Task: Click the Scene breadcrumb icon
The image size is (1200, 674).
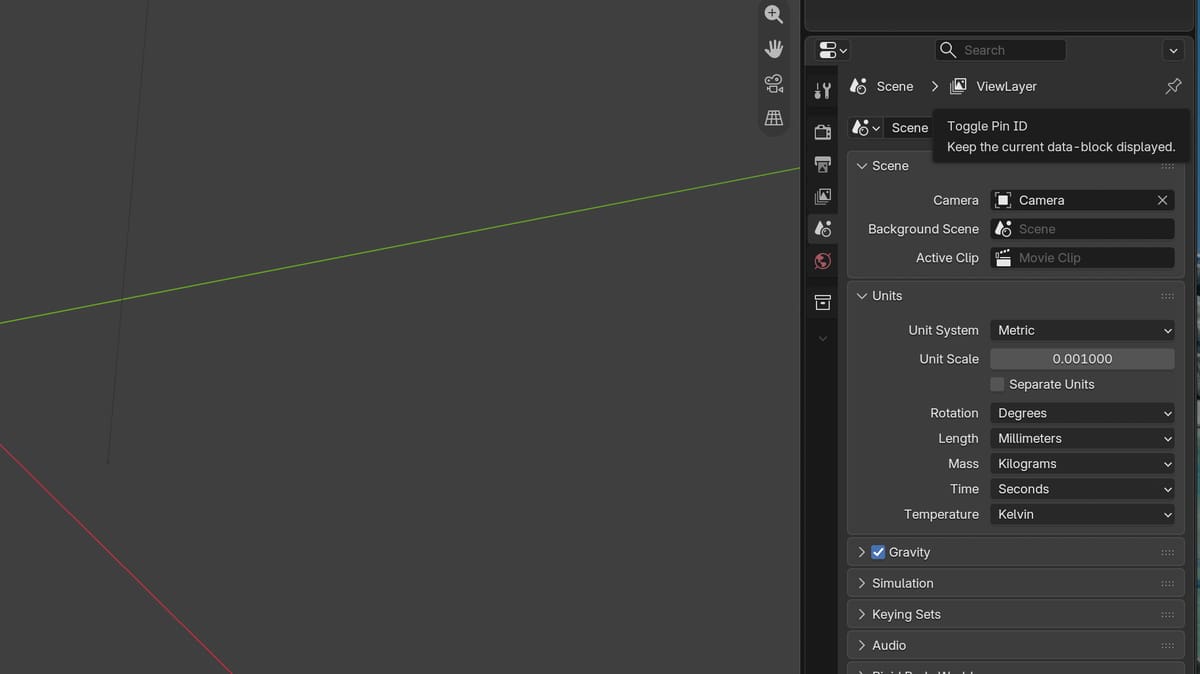Action: pos(858,87)
